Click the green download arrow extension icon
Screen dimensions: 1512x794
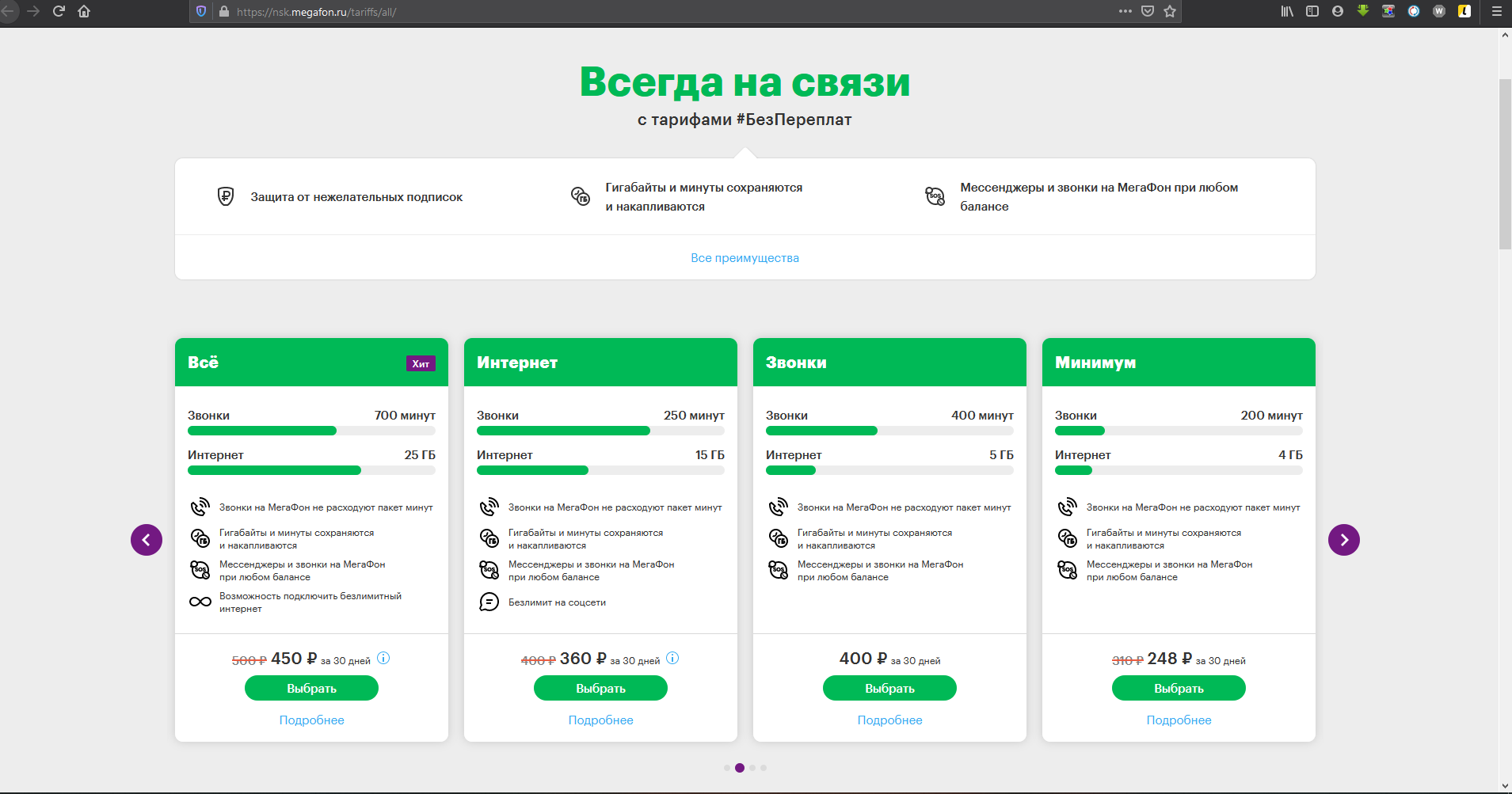(x=1363, y=10)
